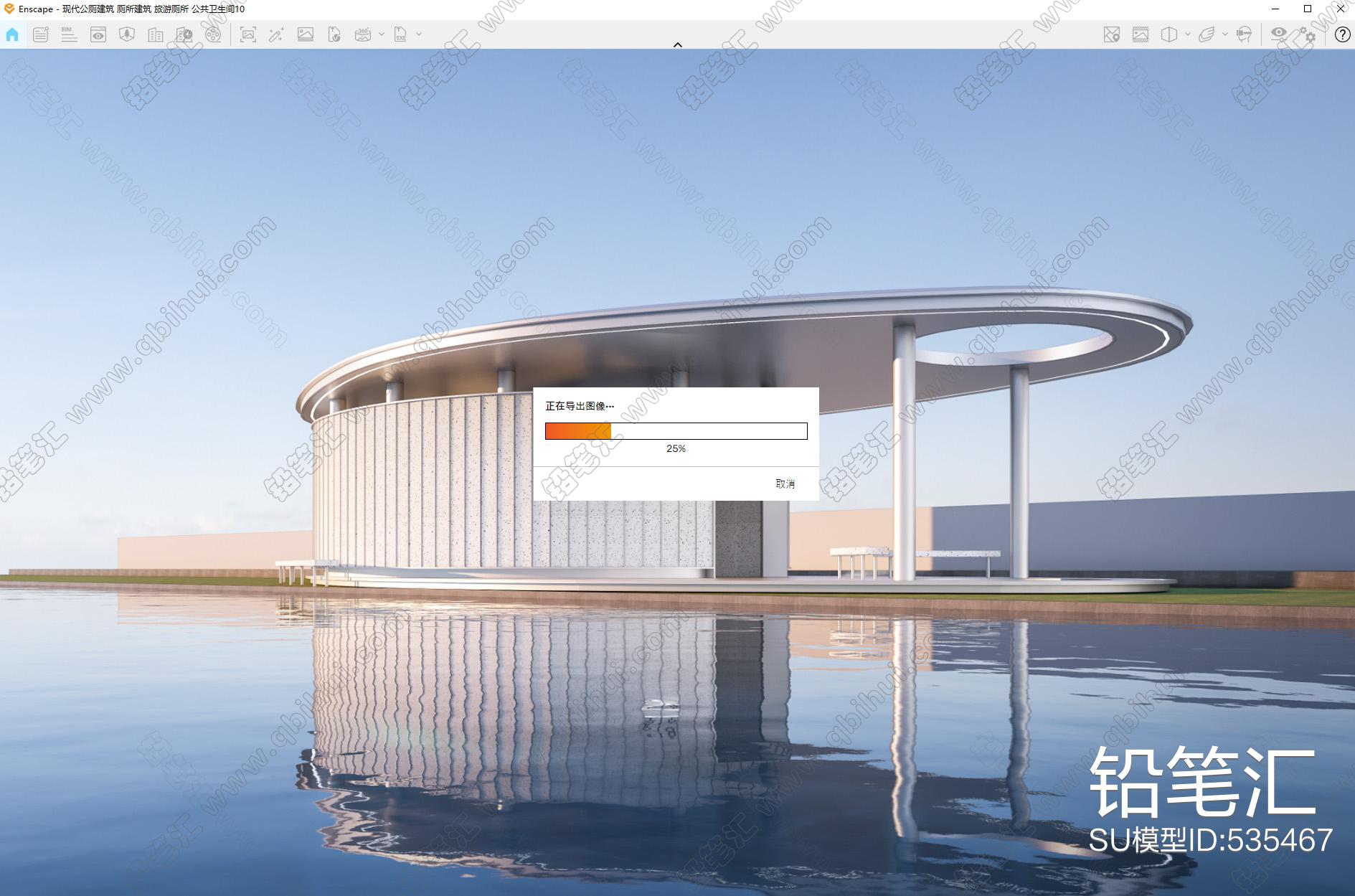The width and height of the screenshot is (1355, 896).
Task: Click the Enscape logo in title bar
Action: click(9, 9)
